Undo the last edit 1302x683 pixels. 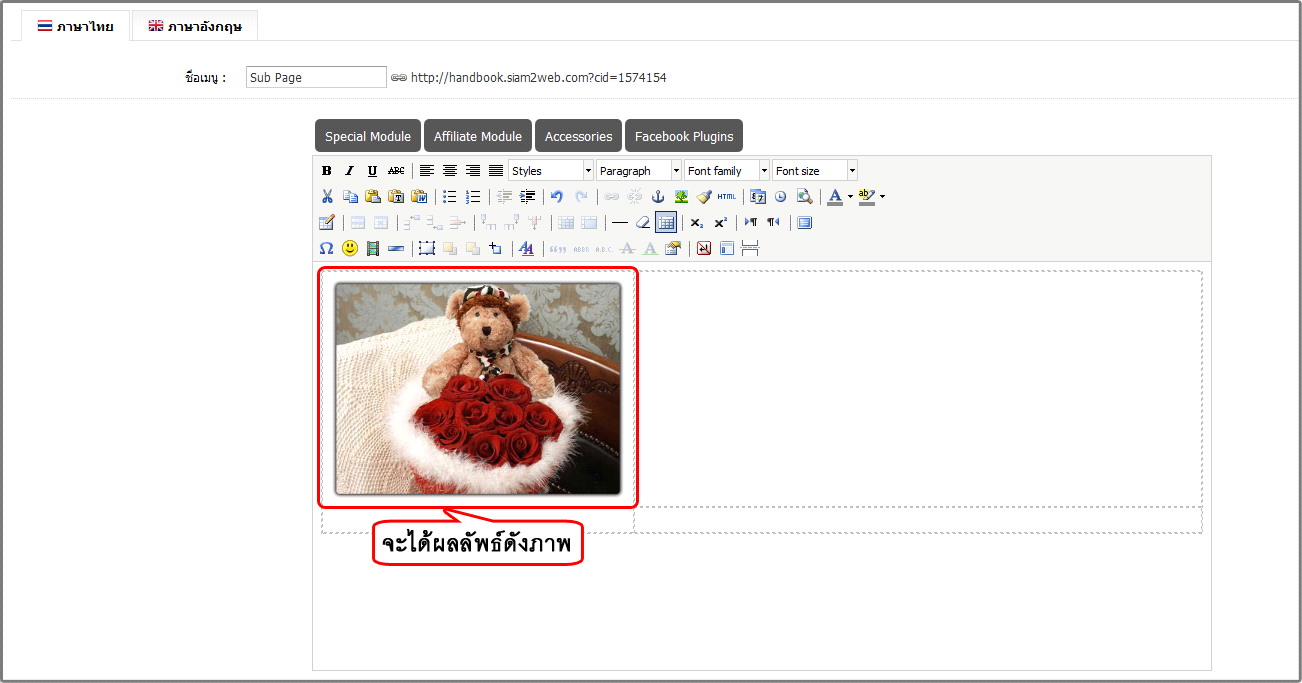557,197
